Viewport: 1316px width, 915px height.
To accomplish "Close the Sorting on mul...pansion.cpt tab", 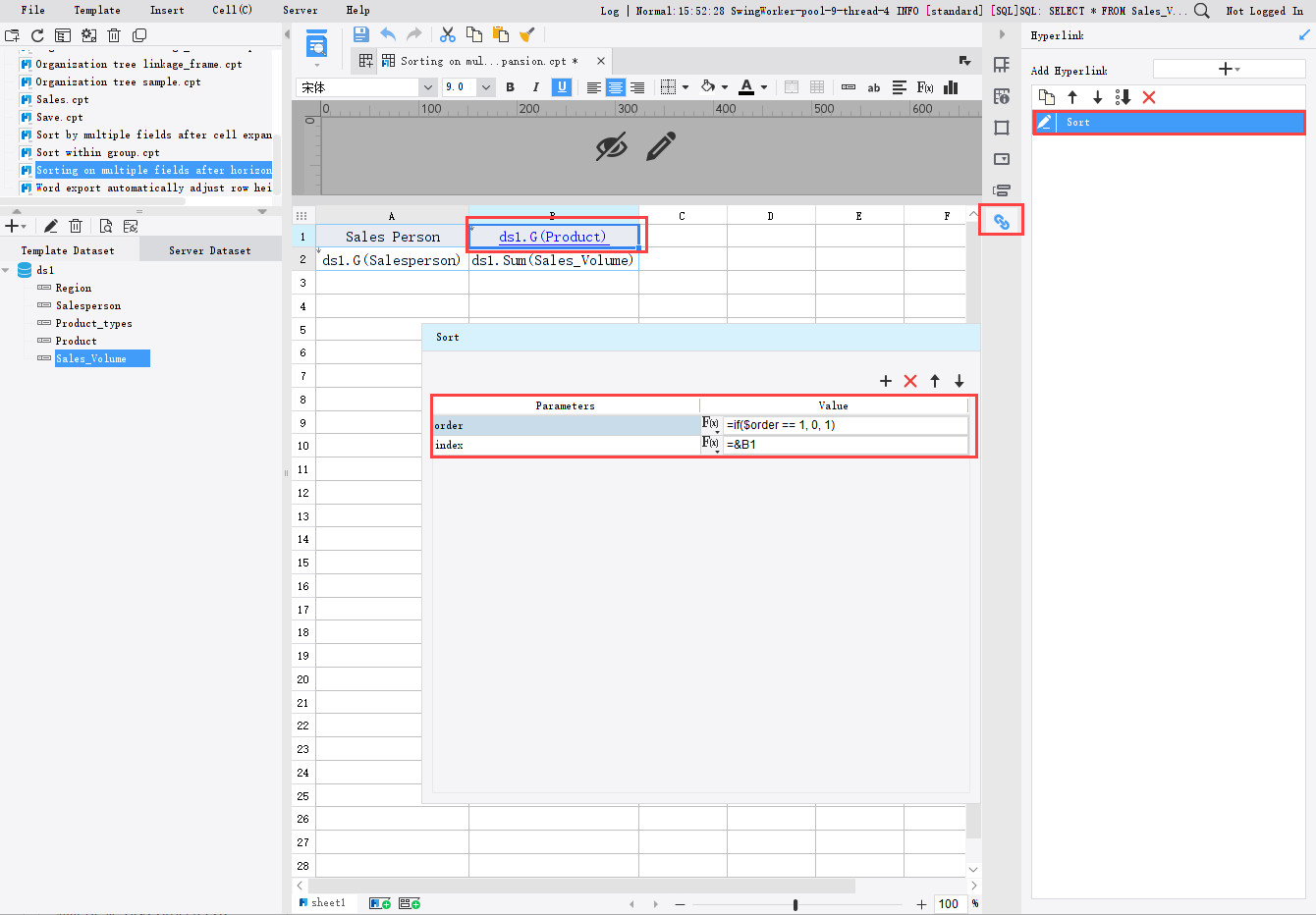I will (x=601, y=61).
